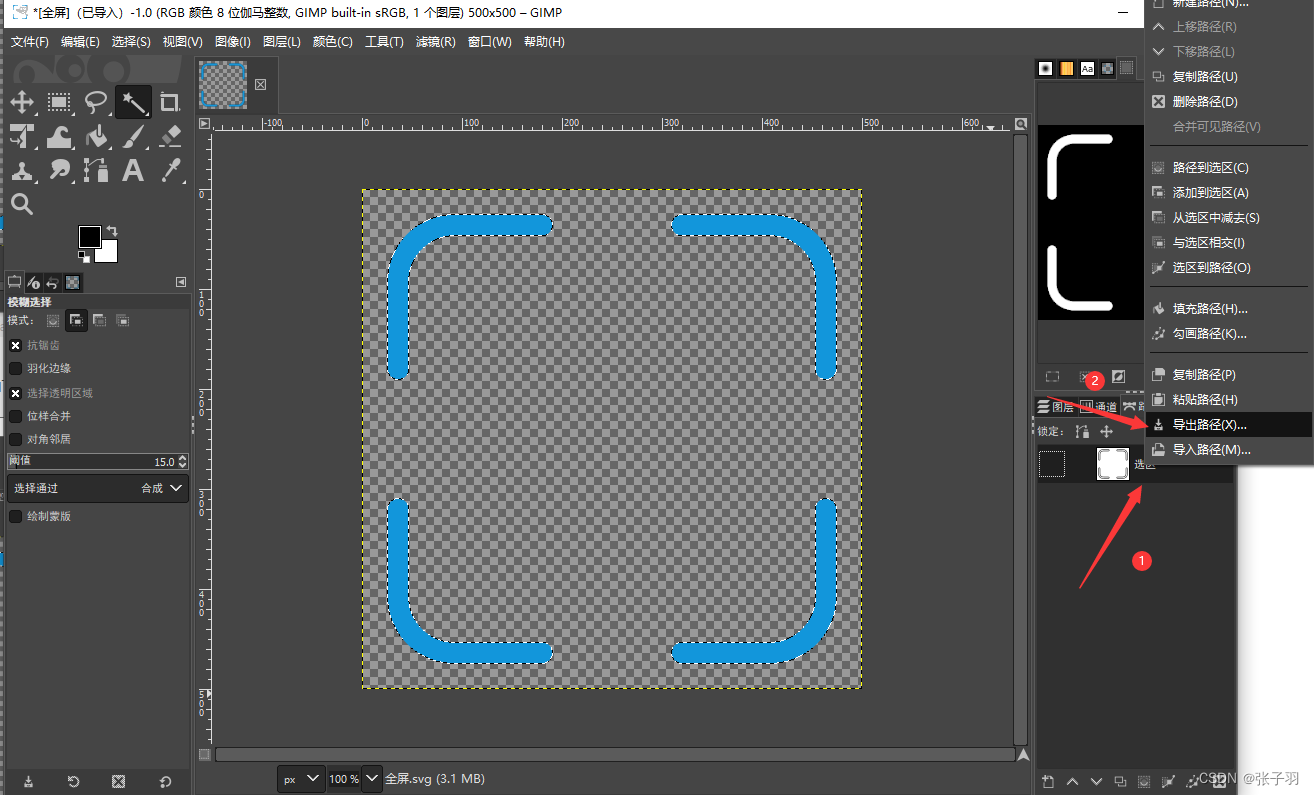
Task: Select the Smudge tool
Action: click(59, 171)
